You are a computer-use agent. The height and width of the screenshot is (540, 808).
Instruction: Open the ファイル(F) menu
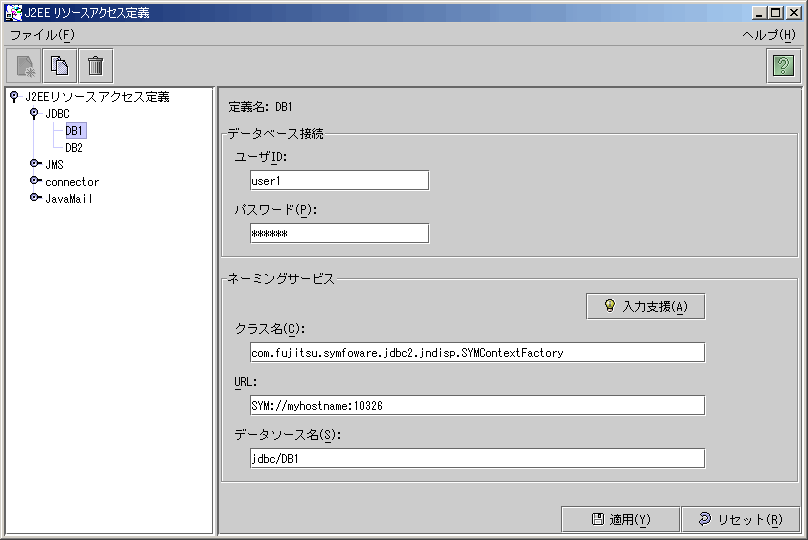[42, 35]
